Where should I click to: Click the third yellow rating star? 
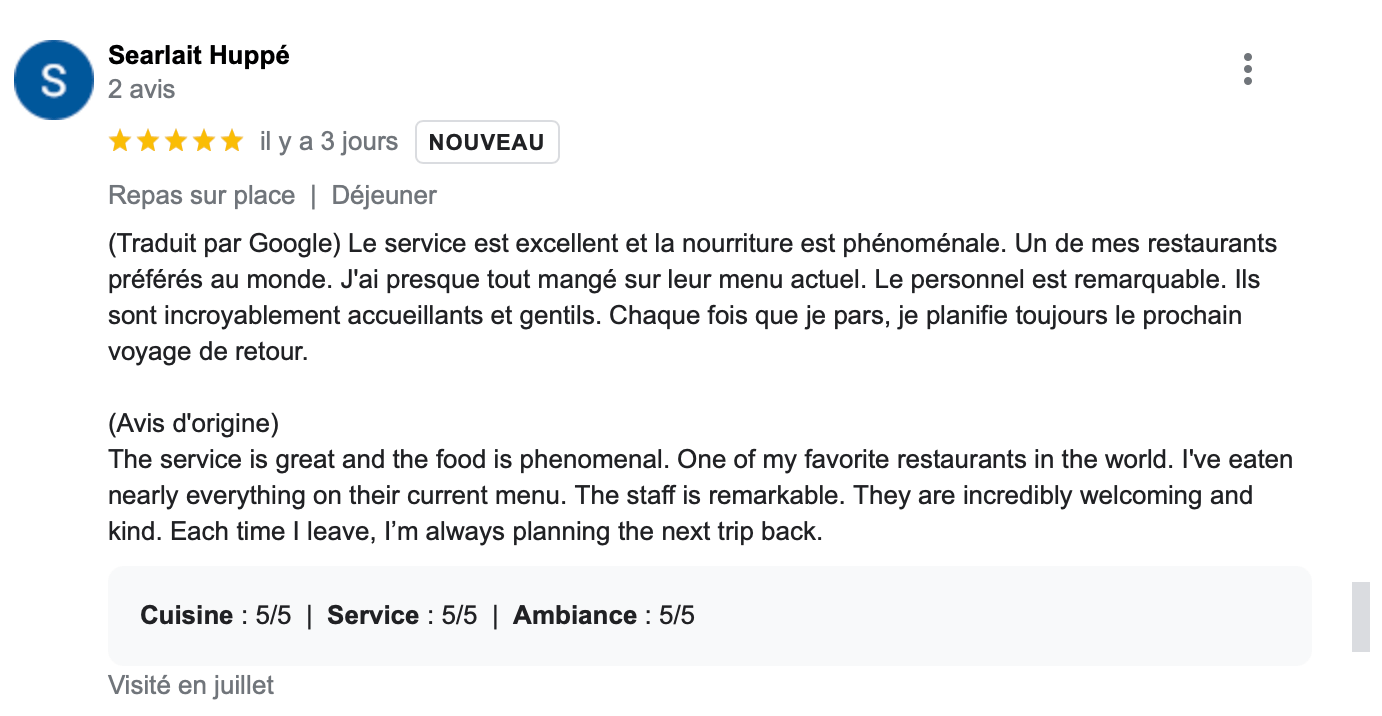[x=176, y=142]
